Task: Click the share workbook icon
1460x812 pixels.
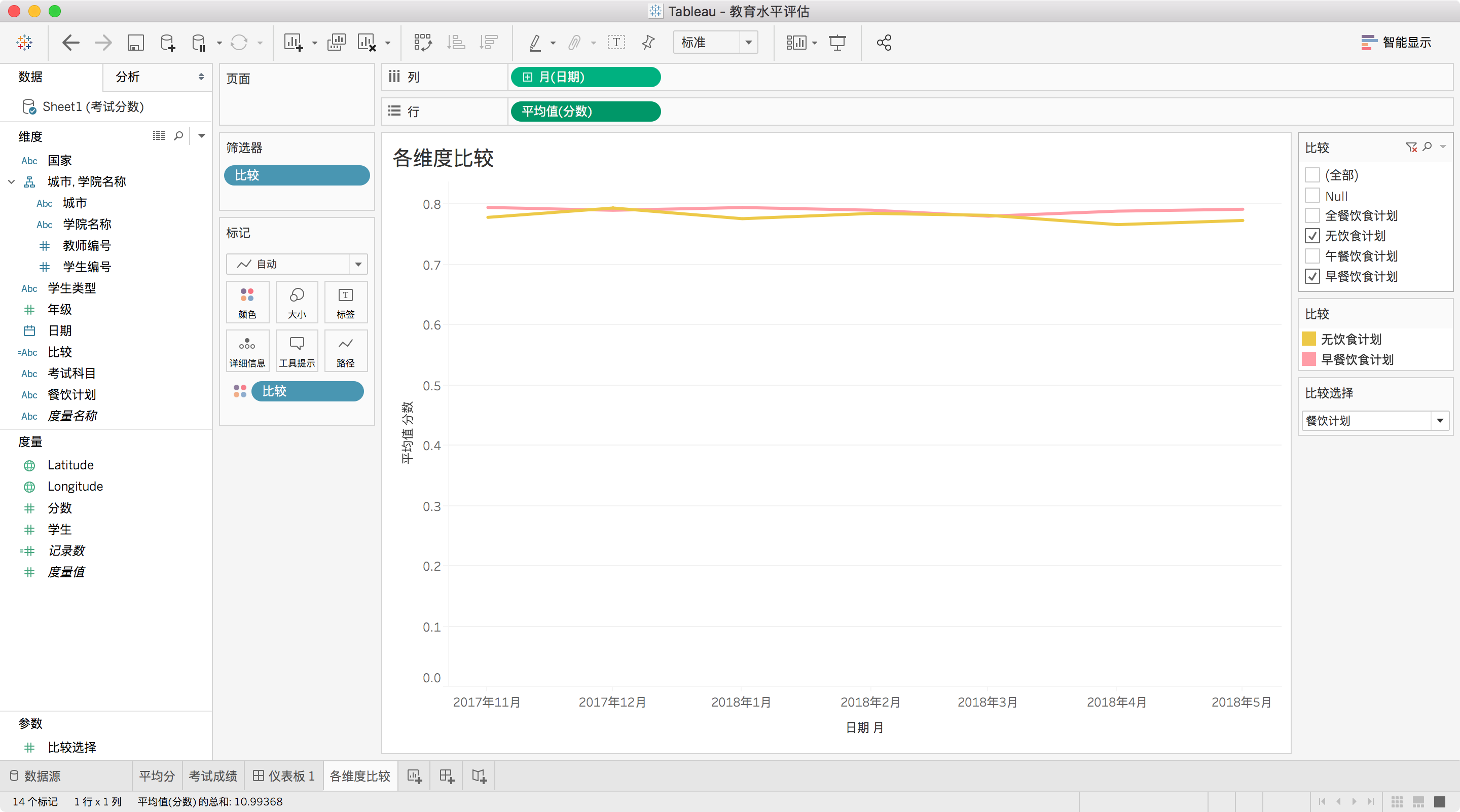Action: pos(884,43)
